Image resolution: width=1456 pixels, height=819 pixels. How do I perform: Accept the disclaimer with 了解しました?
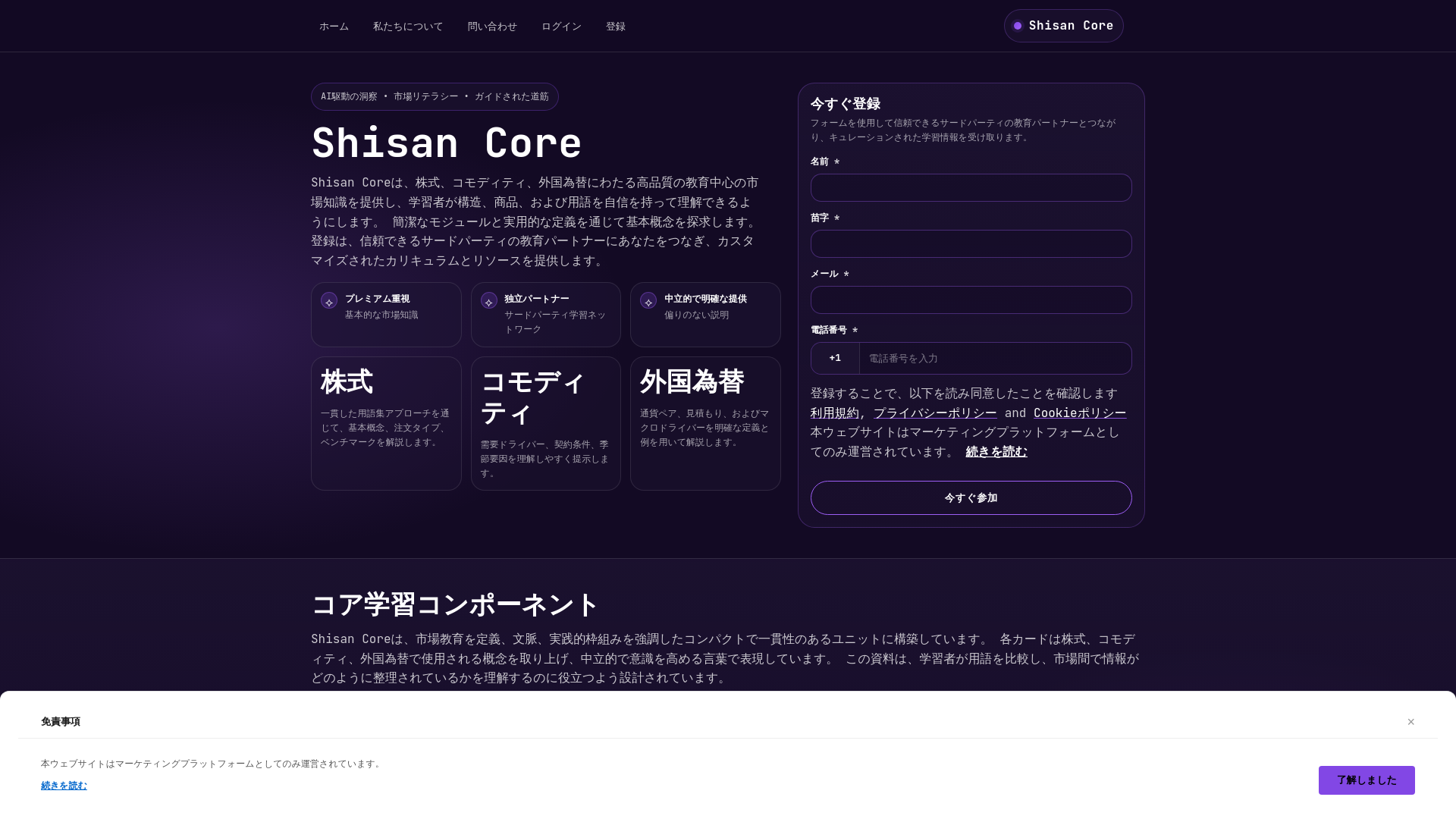point(1367,780)
